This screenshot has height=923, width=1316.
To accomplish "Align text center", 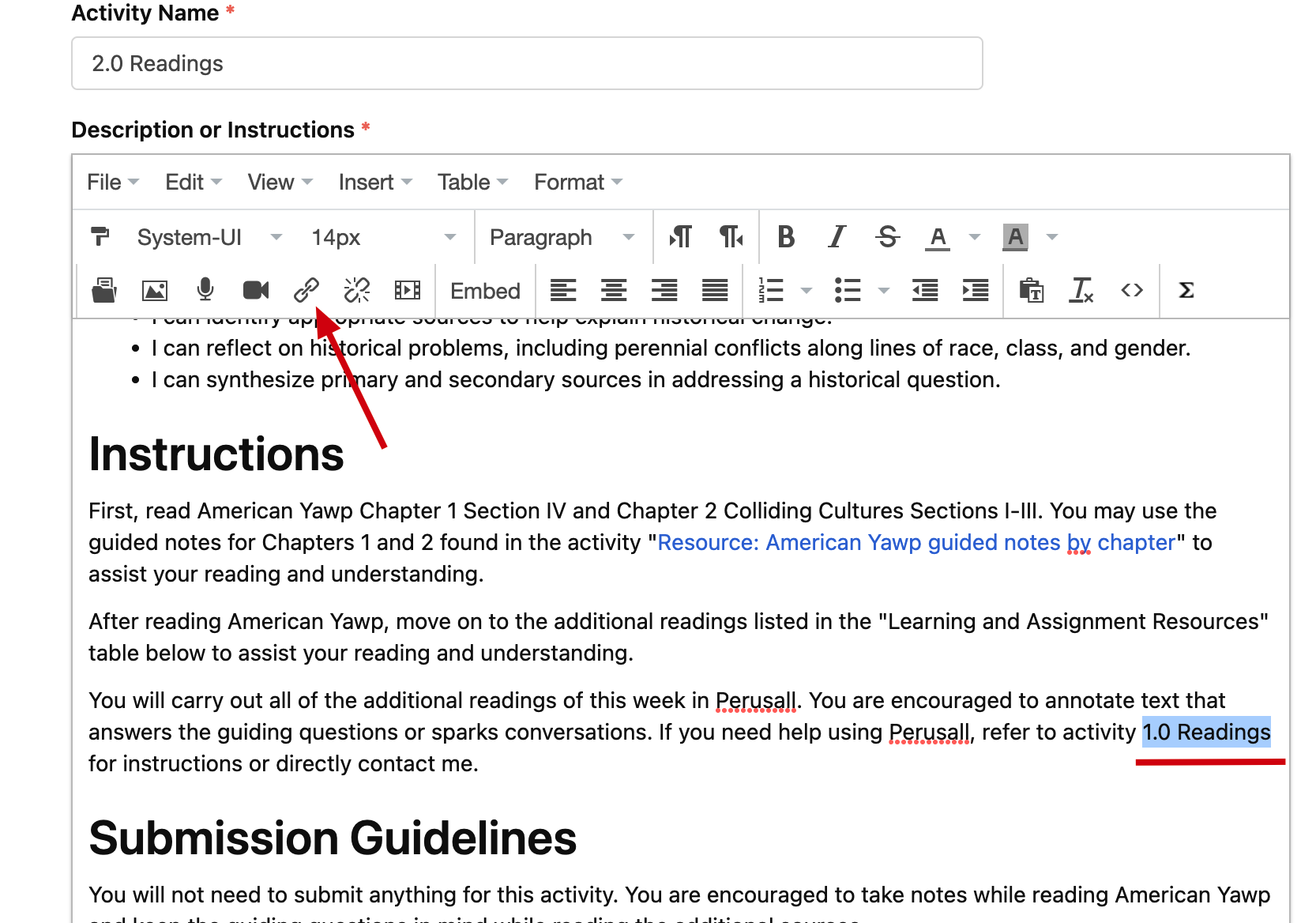I will (x=614, y=290).
